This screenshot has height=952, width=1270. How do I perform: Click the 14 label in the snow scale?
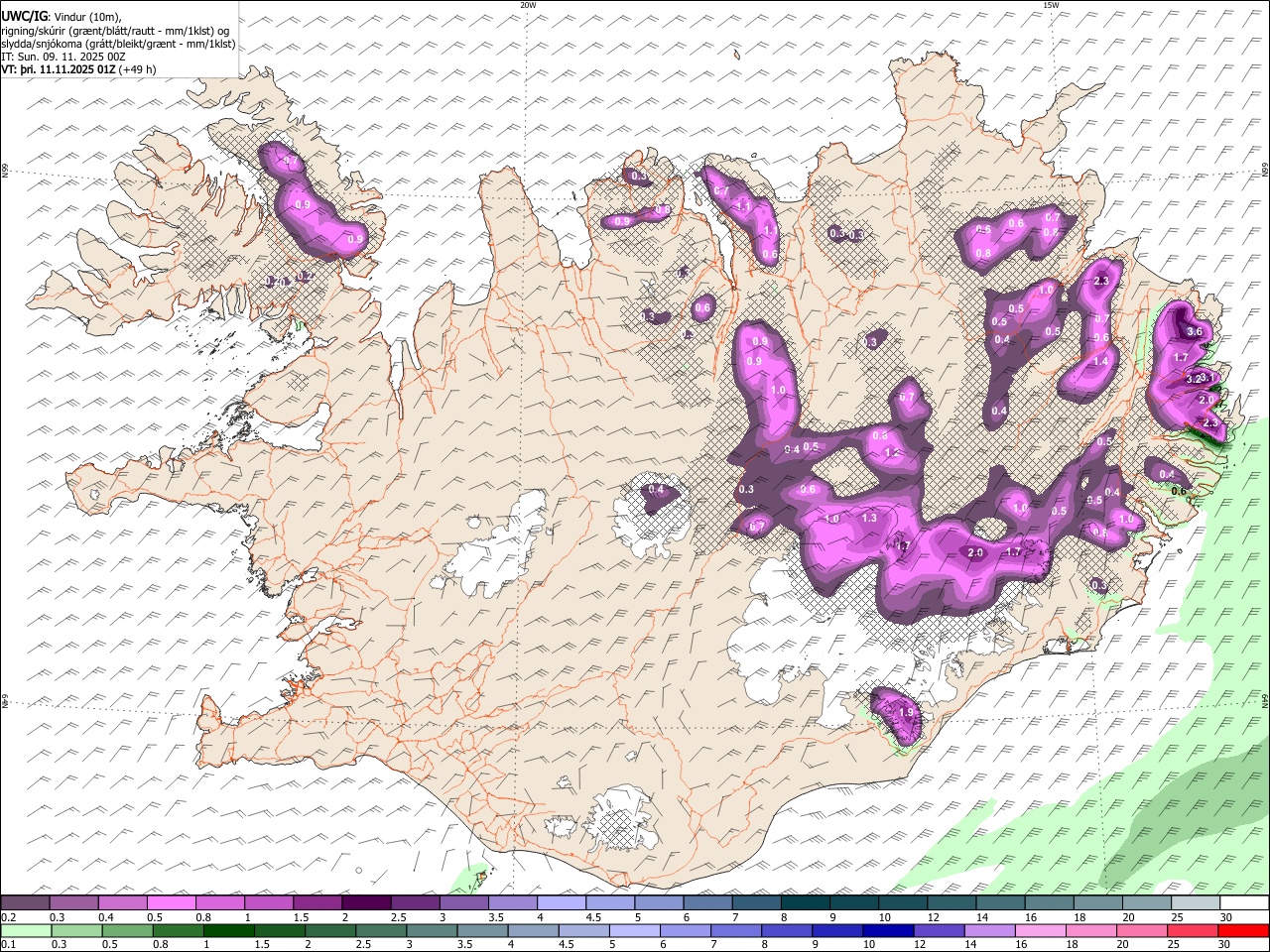[981, 917]
